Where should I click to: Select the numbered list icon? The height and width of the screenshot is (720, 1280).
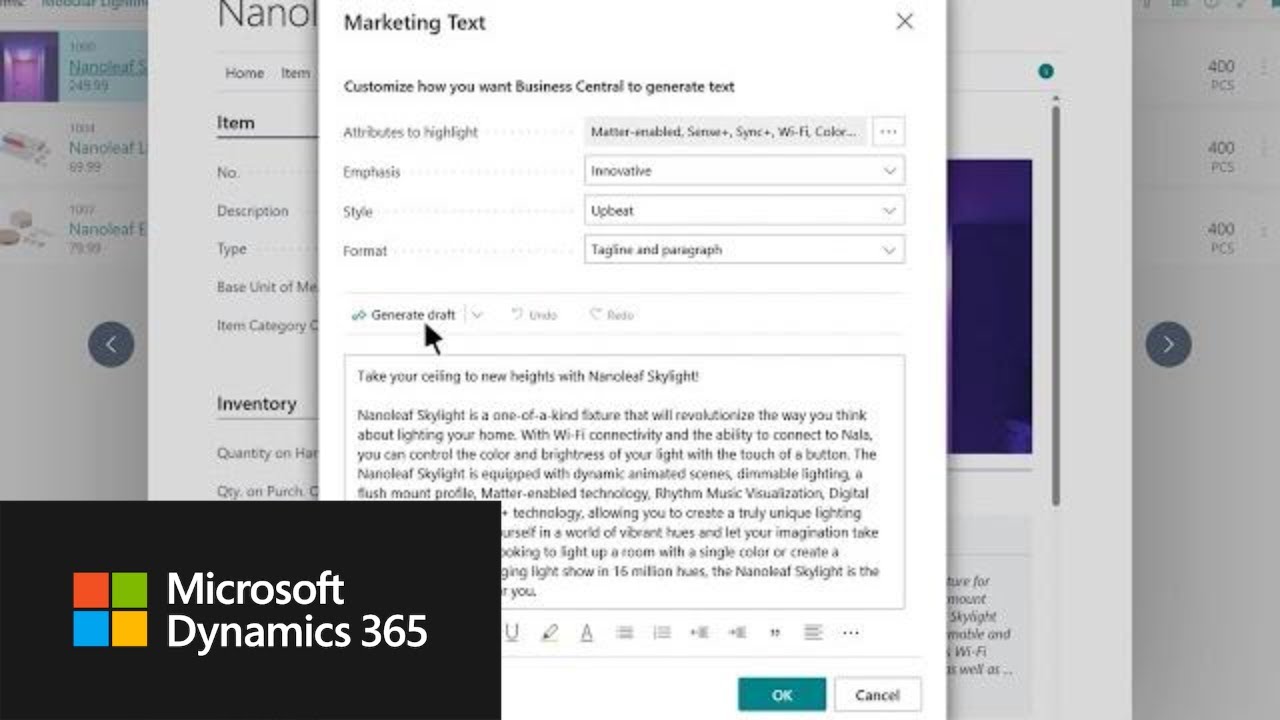tap(661, 632)
